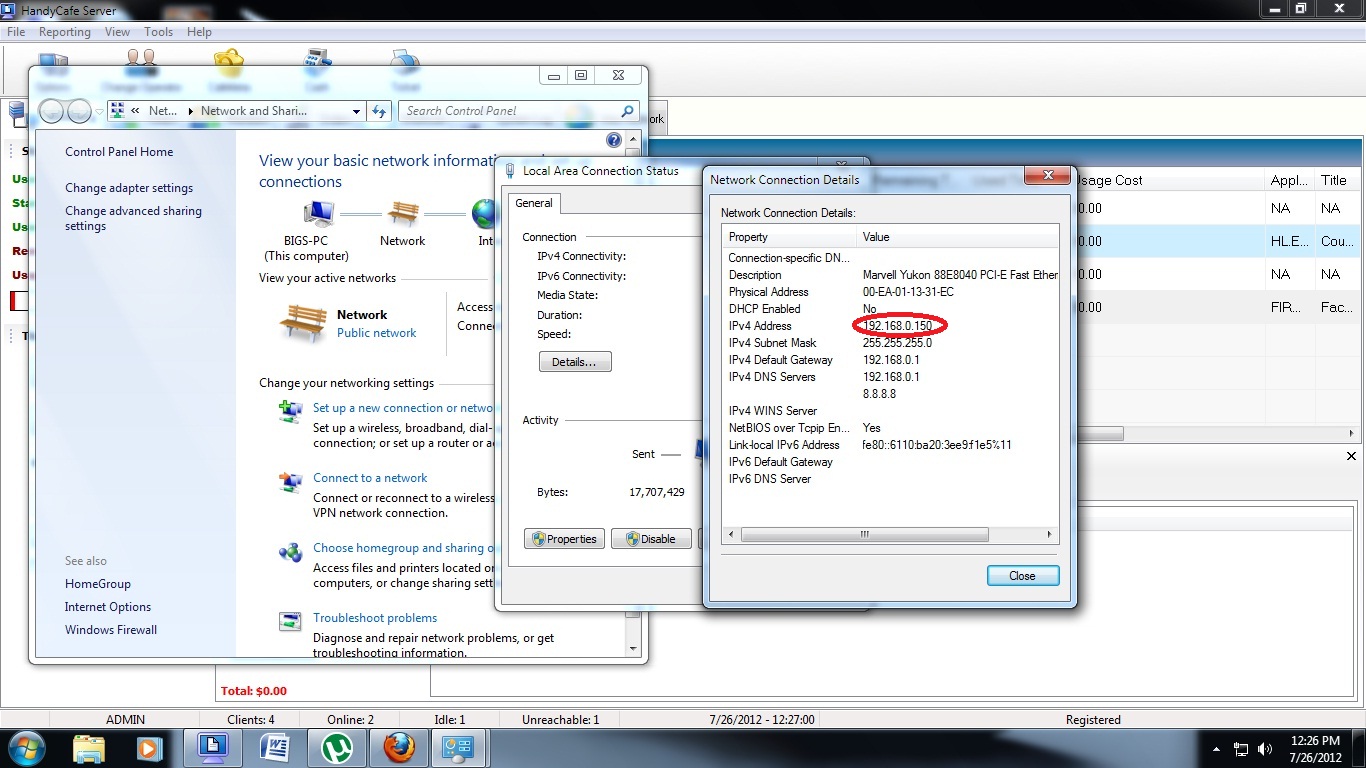1366x768 pixels.
Task: Click the details list horizontal scrollbar thumb
Action: 865,535
